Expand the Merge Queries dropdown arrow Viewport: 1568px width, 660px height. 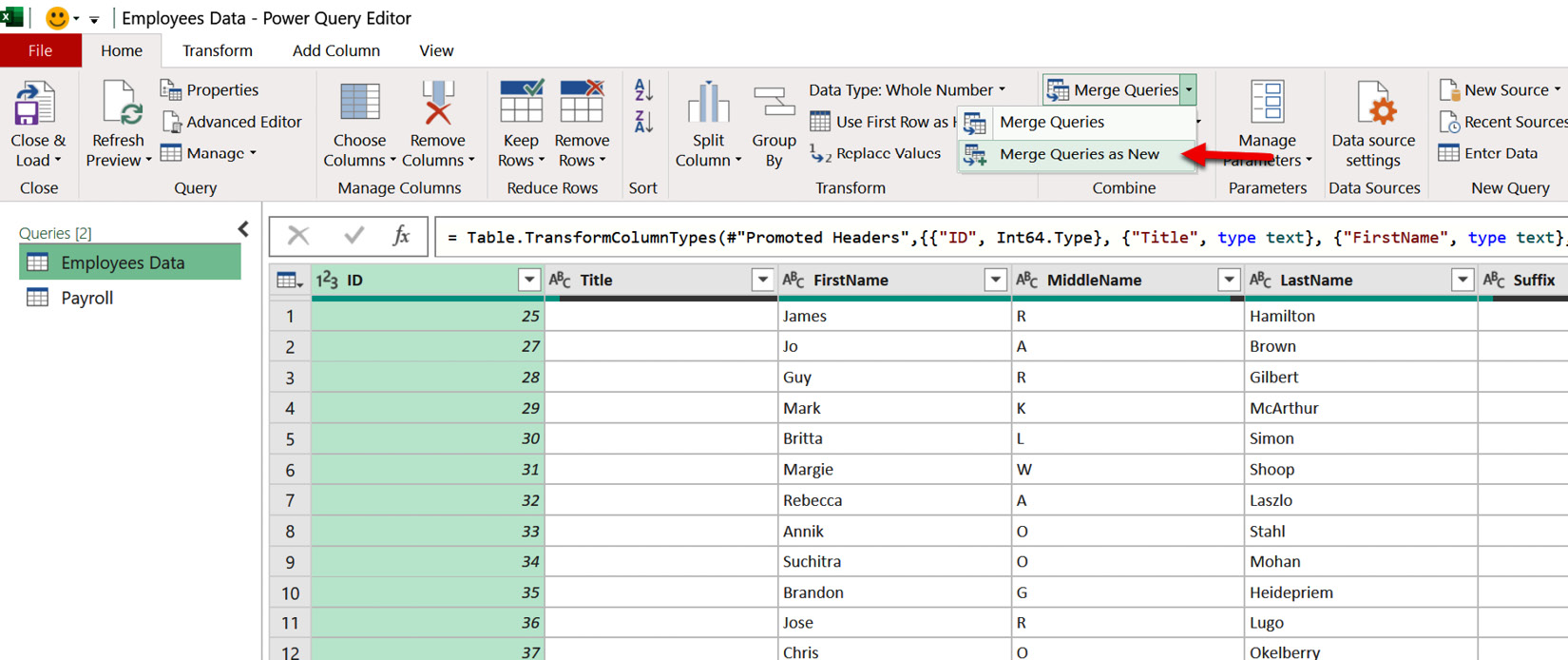click(x=1188, y=89)
